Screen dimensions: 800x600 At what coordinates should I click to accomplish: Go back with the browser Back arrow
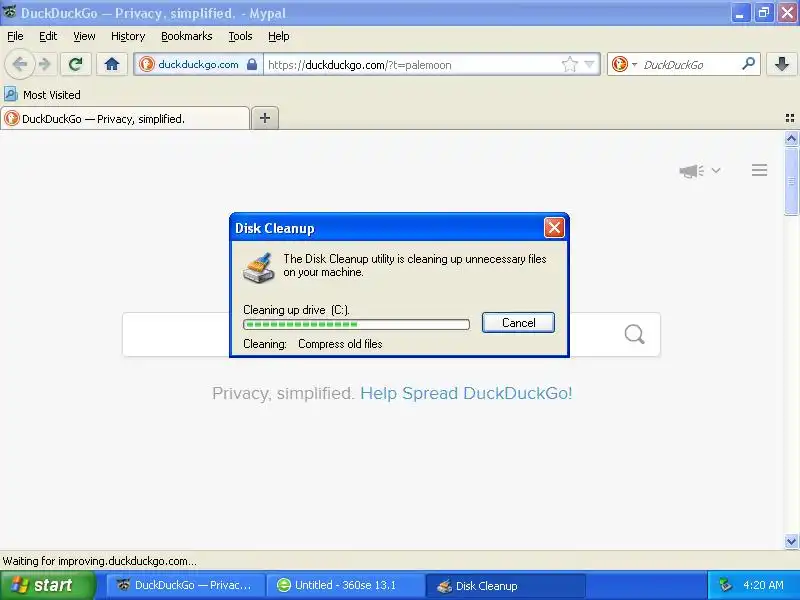19,64
